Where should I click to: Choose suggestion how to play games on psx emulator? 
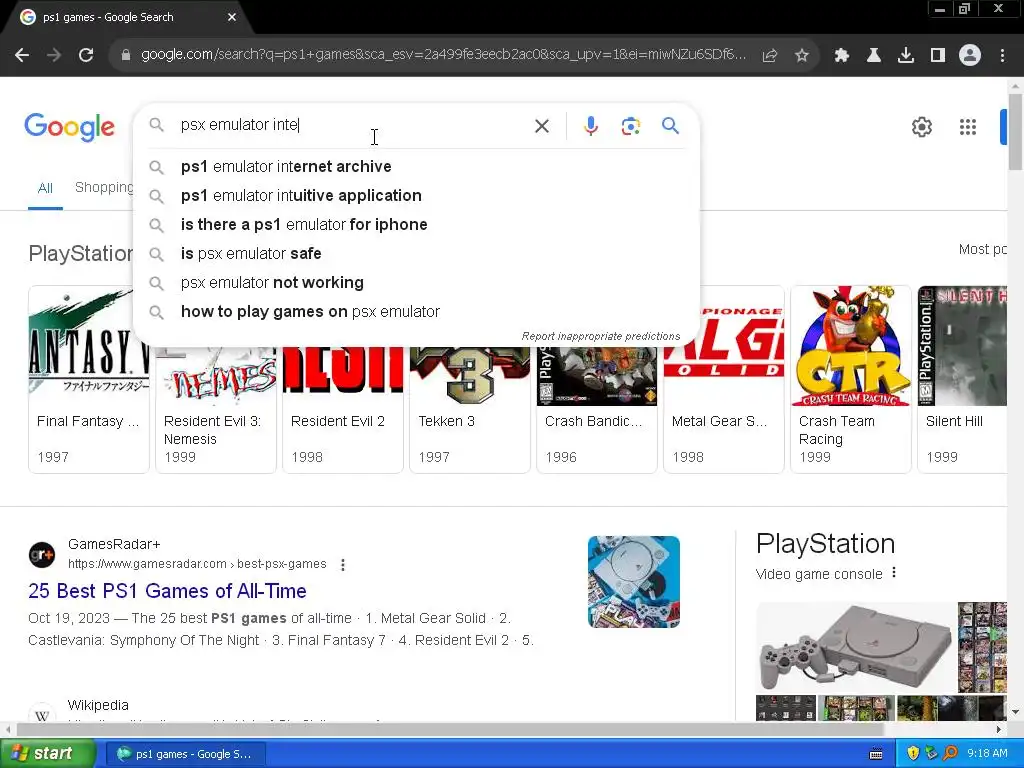[417, 312]
